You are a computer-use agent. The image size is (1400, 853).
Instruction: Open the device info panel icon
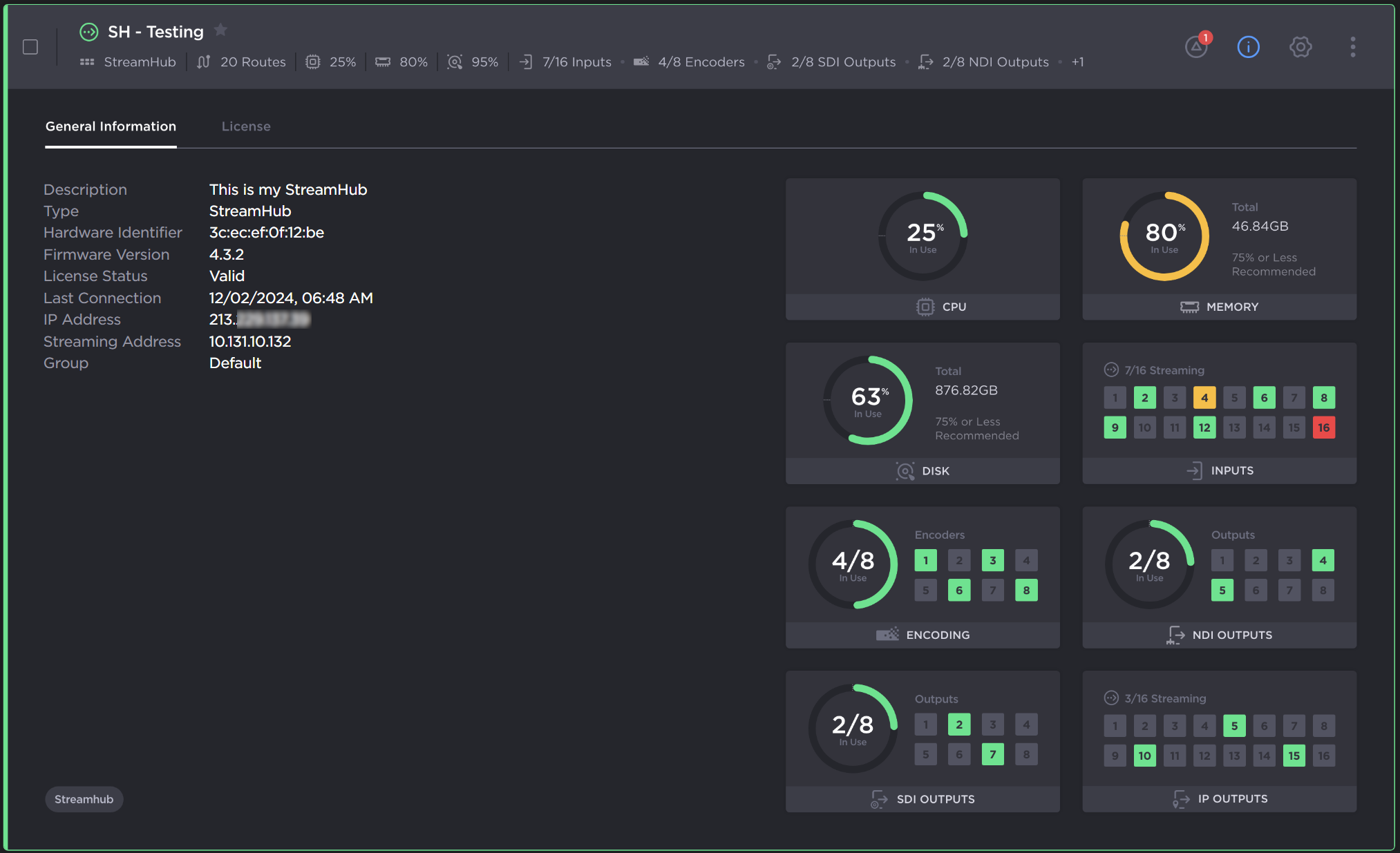click(1249, 47)
